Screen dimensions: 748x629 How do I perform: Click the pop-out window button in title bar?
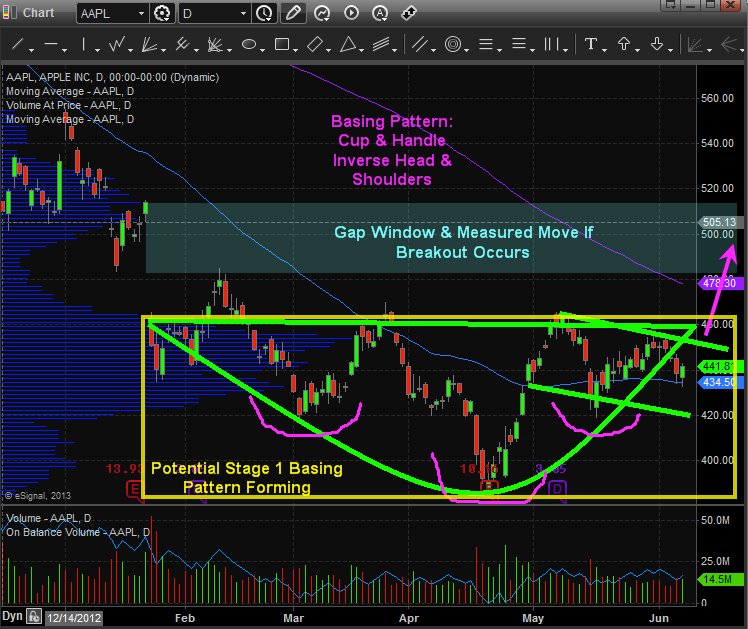[x=671, y=5]
